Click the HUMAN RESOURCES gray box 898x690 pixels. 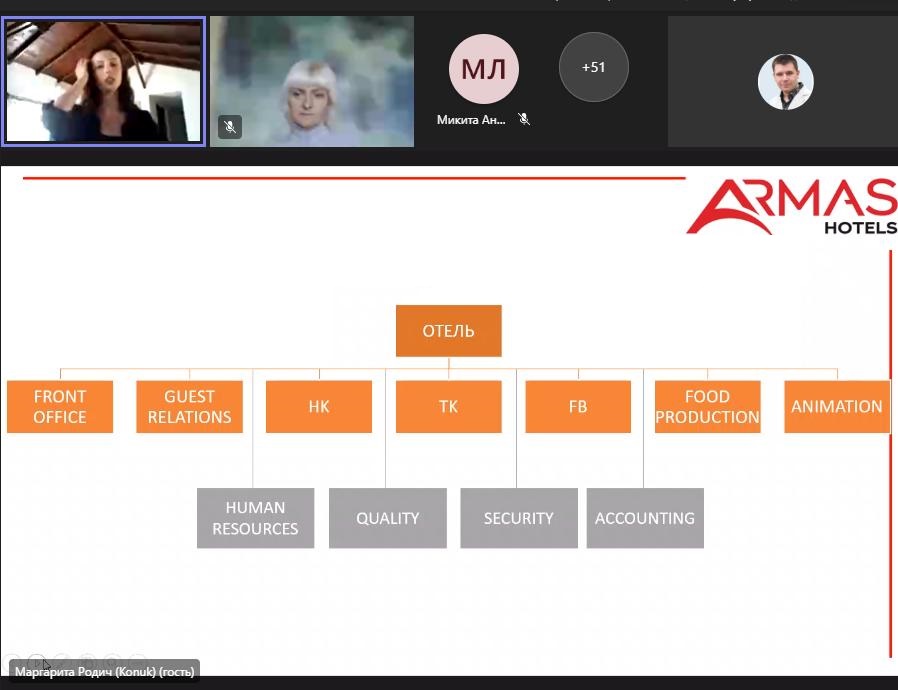point(255,518)
